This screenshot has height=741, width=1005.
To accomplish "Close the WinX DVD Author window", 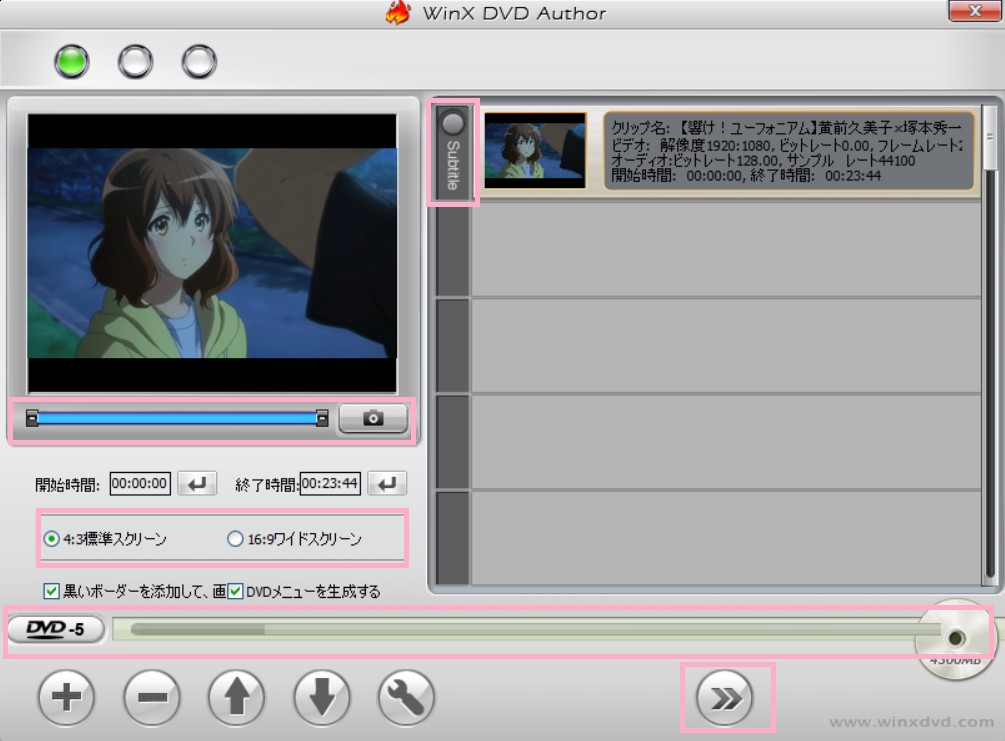I will click(974, 11).
